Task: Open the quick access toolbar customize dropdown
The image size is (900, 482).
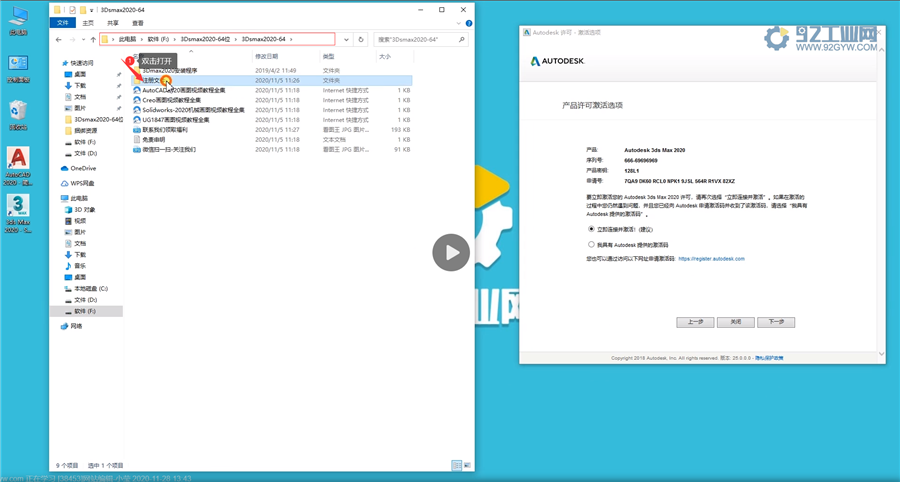Action: tap(91, 10)
